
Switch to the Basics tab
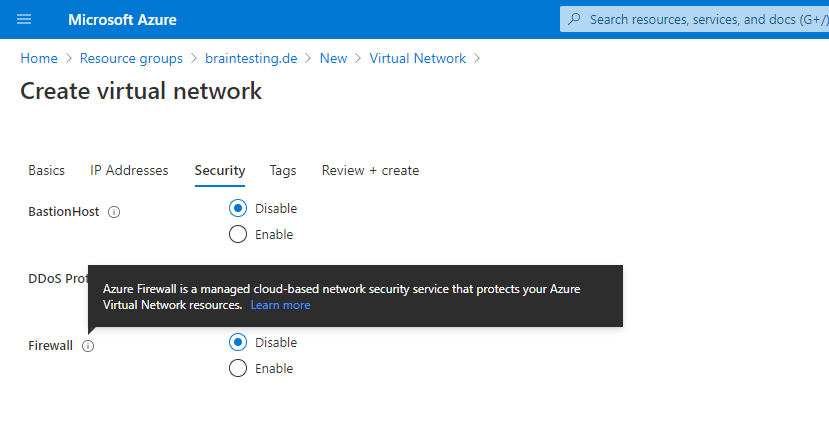click(x=47, y=170)
